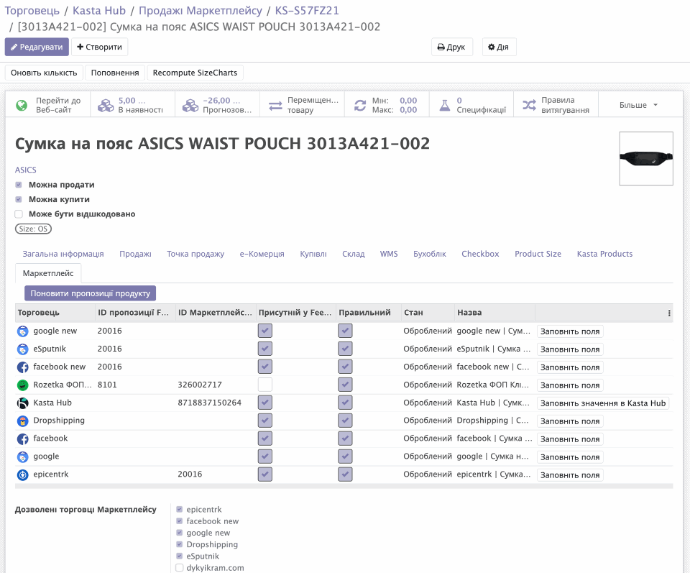This screenshot has width=690, height=573.
Task: Open the Друк print dropdown
Action: (451, 47)
